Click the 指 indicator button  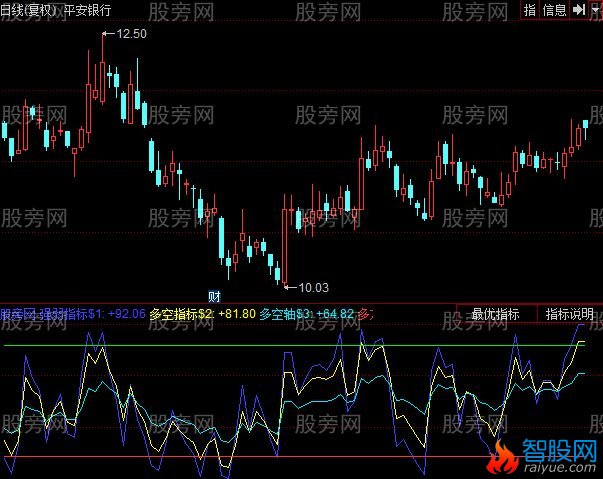click(530, 10)
